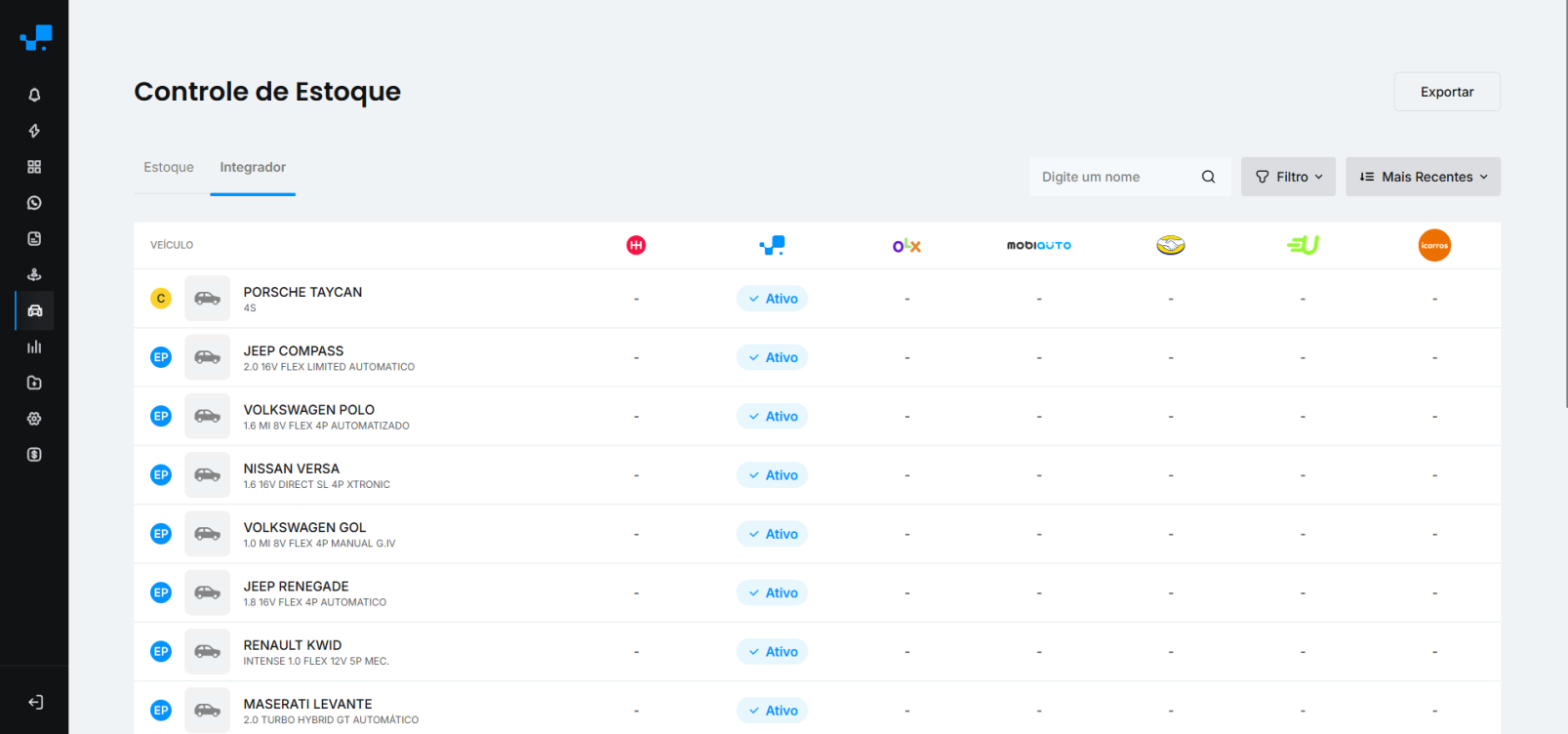The image size is (1568, 734).
Task: Toggle Ativo status for Nissan Versa
Action: click(x=772, y=474)
